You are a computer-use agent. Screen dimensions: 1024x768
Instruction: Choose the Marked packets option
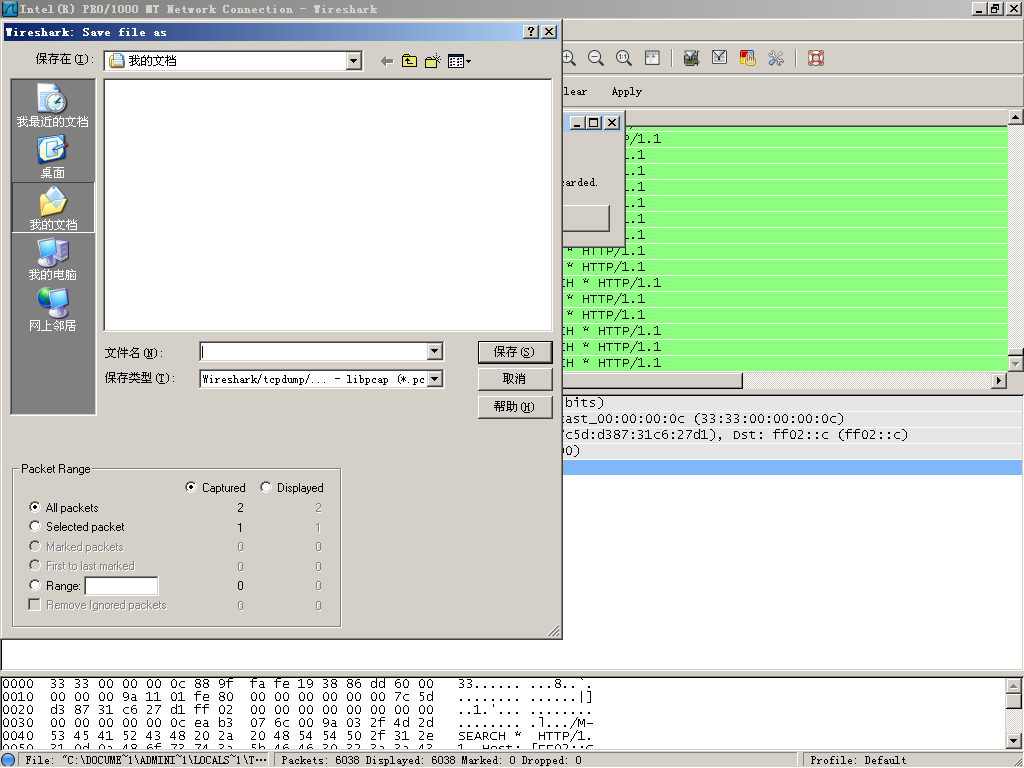(x=35, y=546)
